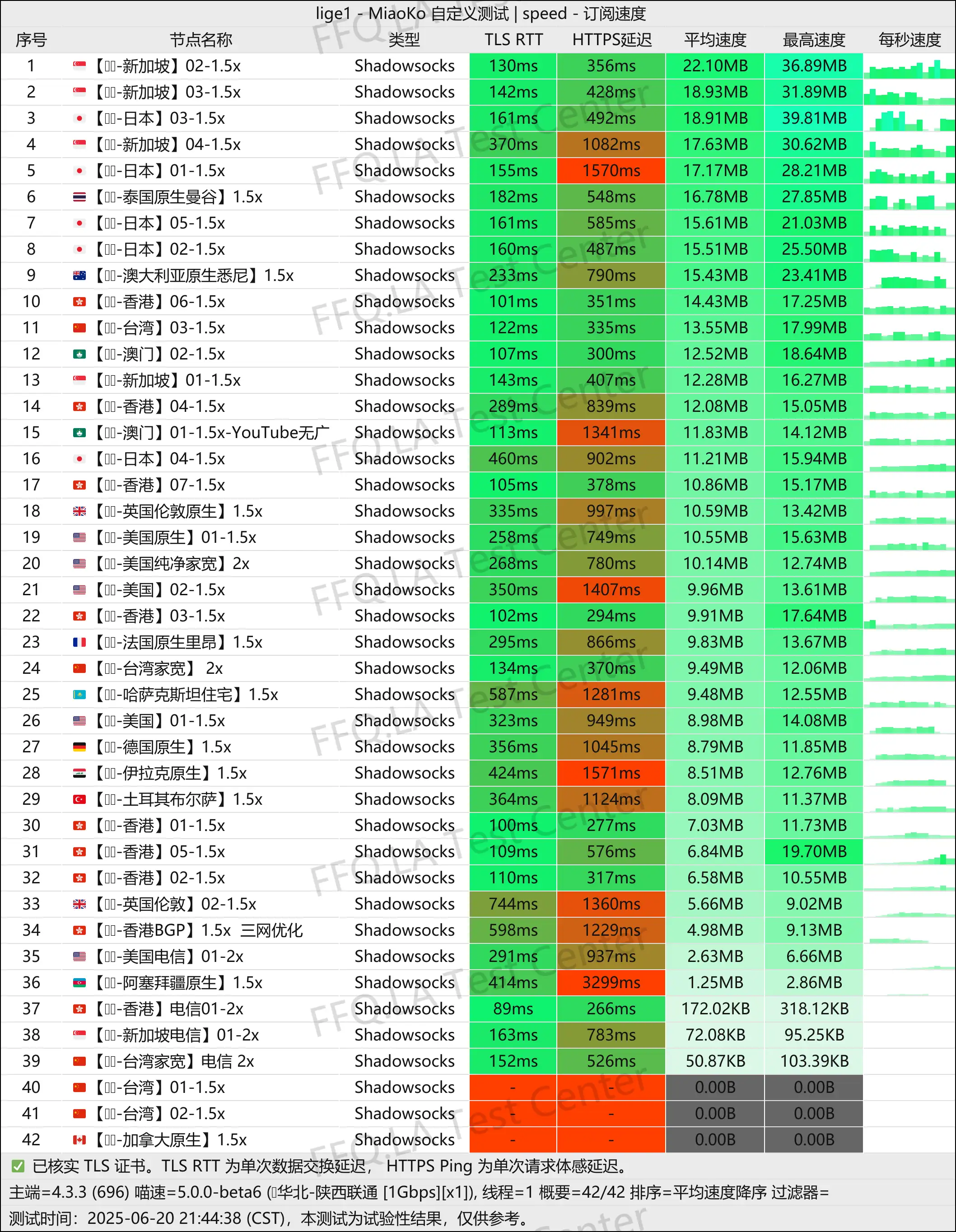Click the Turkey flag beside 土耳其布尔萨
This screenshot has width=956, height=1232.
coord(79,799)
